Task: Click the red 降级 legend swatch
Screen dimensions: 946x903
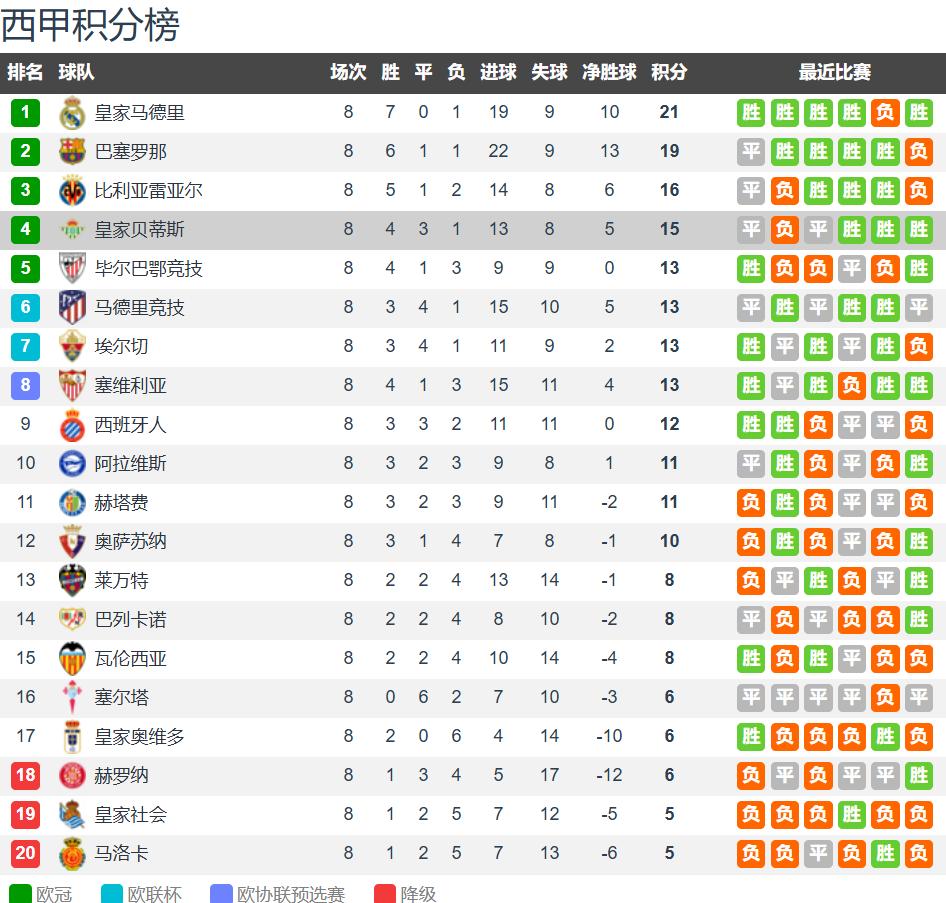Action: coord(386,893)
